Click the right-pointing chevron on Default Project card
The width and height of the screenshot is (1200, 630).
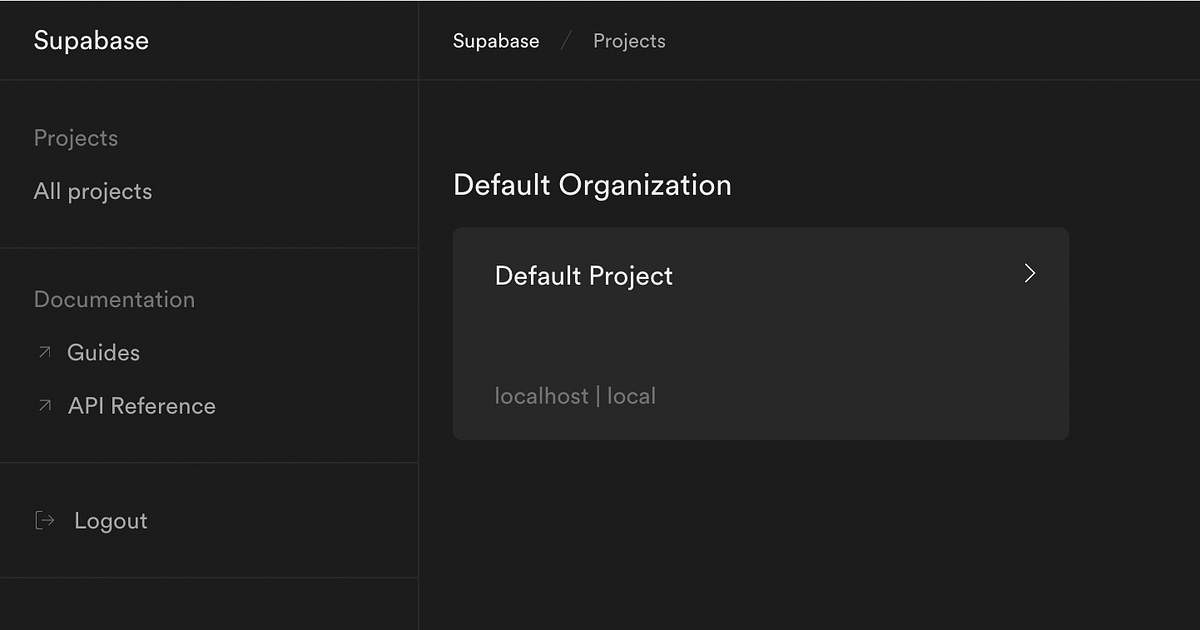coord(1029,273)
